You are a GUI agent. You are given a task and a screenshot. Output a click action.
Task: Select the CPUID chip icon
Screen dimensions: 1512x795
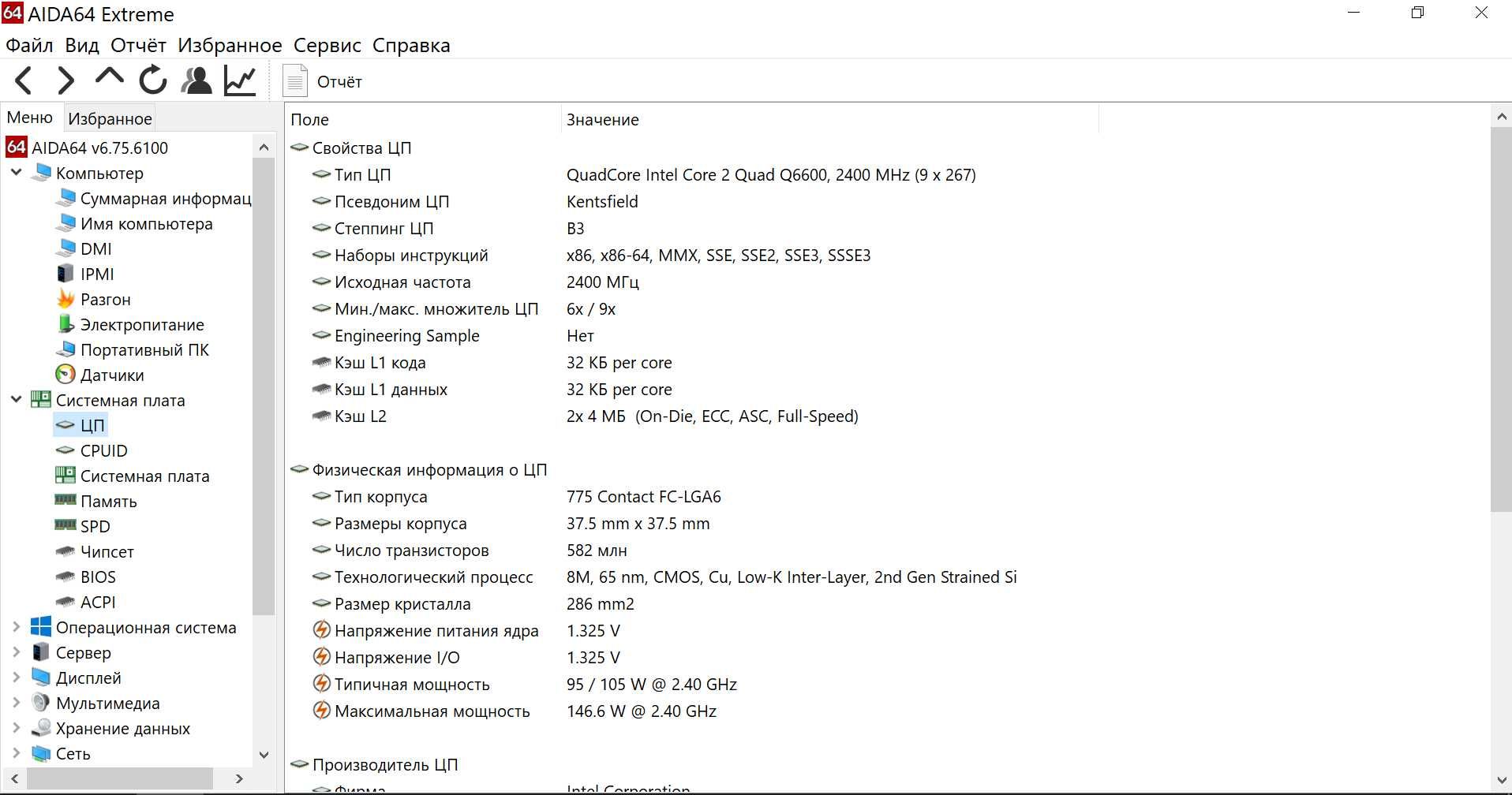pyautogui.click(x=65, y=450)
